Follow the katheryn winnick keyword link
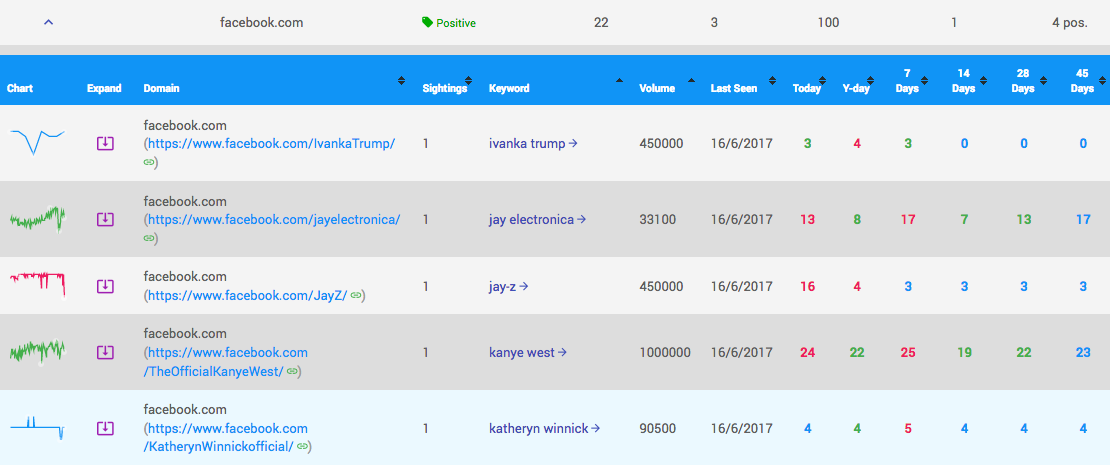 click(x=544, y=428)
